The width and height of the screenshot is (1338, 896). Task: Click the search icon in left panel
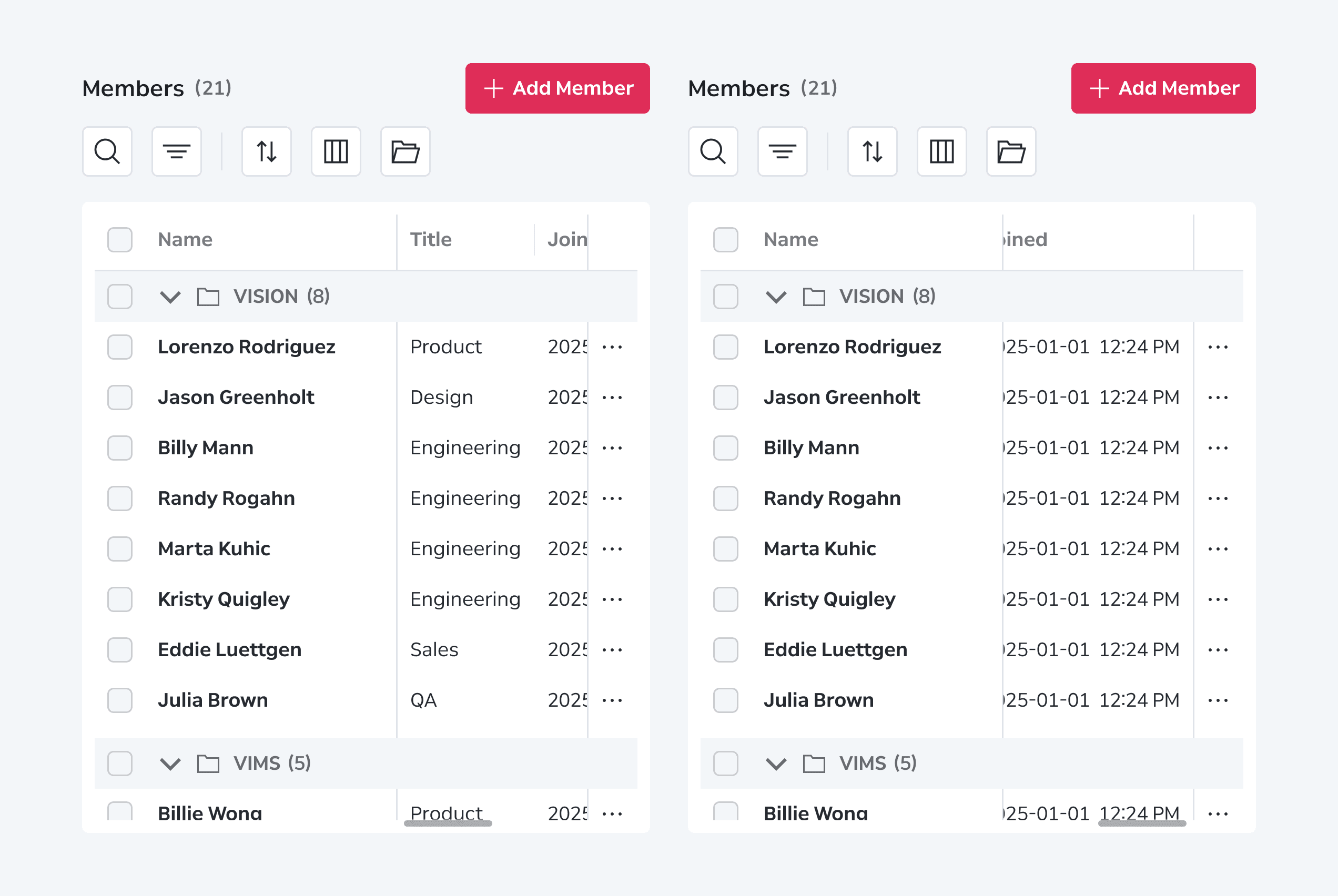[107, 151]
